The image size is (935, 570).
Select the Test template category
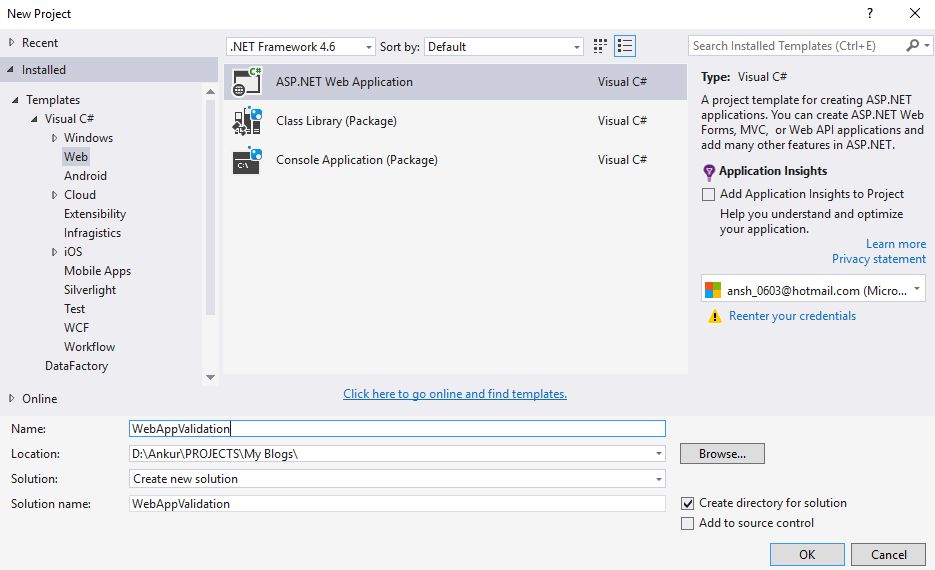pos(75,309)
